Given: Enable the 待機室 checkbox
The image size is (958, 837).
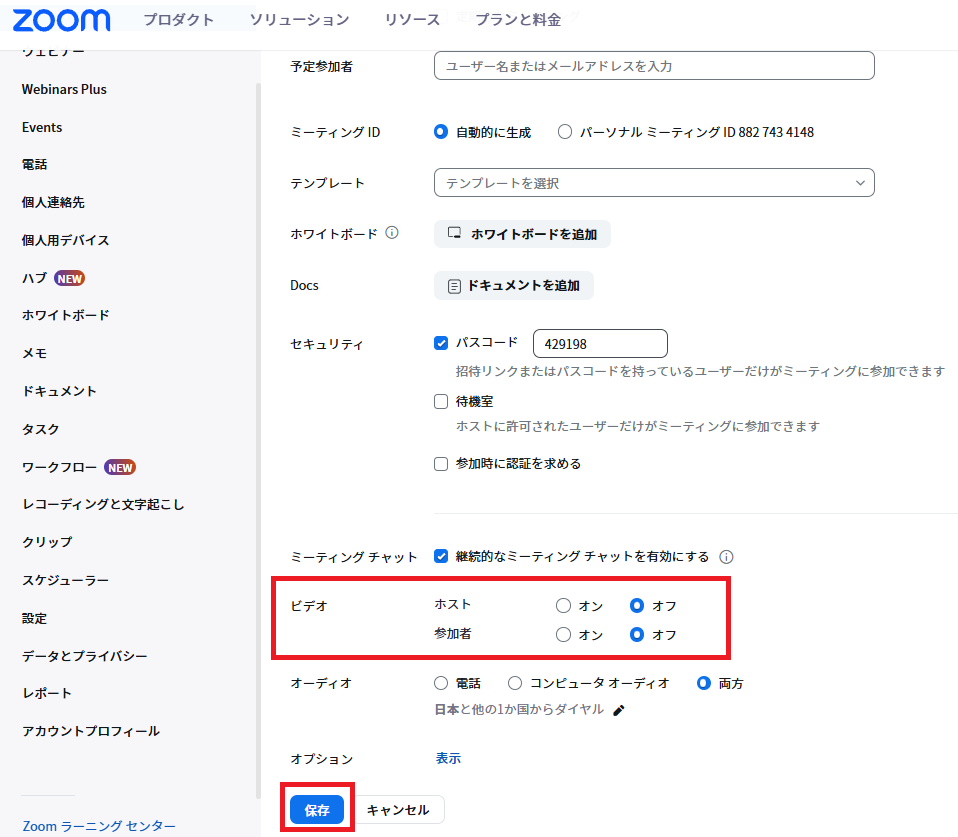Looking at the screenshot, I should pyautogui.click(x=441, y=401).
